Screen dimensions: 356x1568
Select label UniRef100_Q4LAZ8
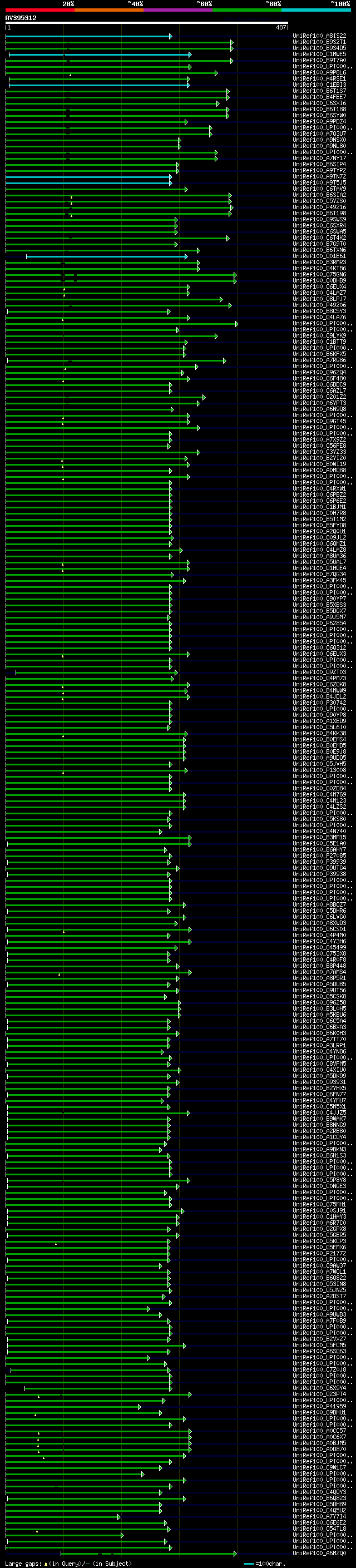point(319,550)
